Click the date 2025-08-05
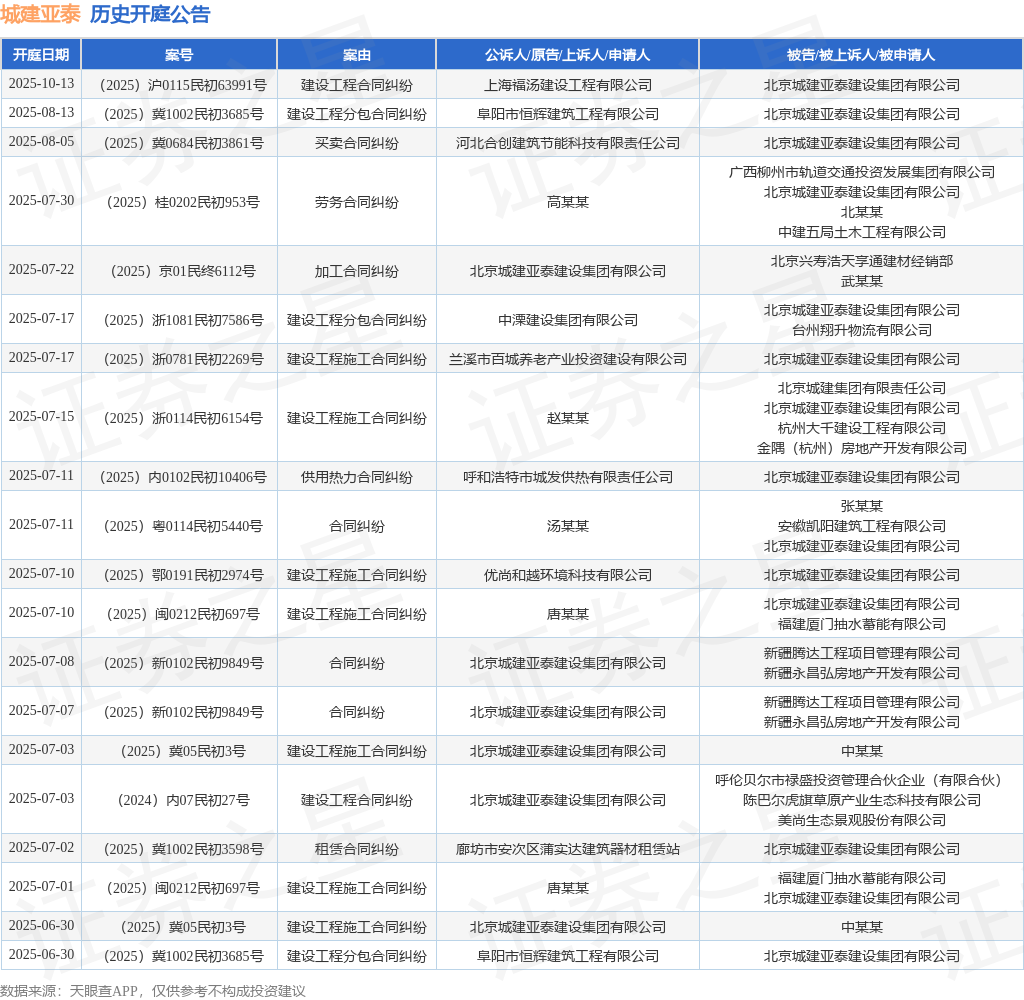The image size is (1024, 1000). [x=41, y=141]
